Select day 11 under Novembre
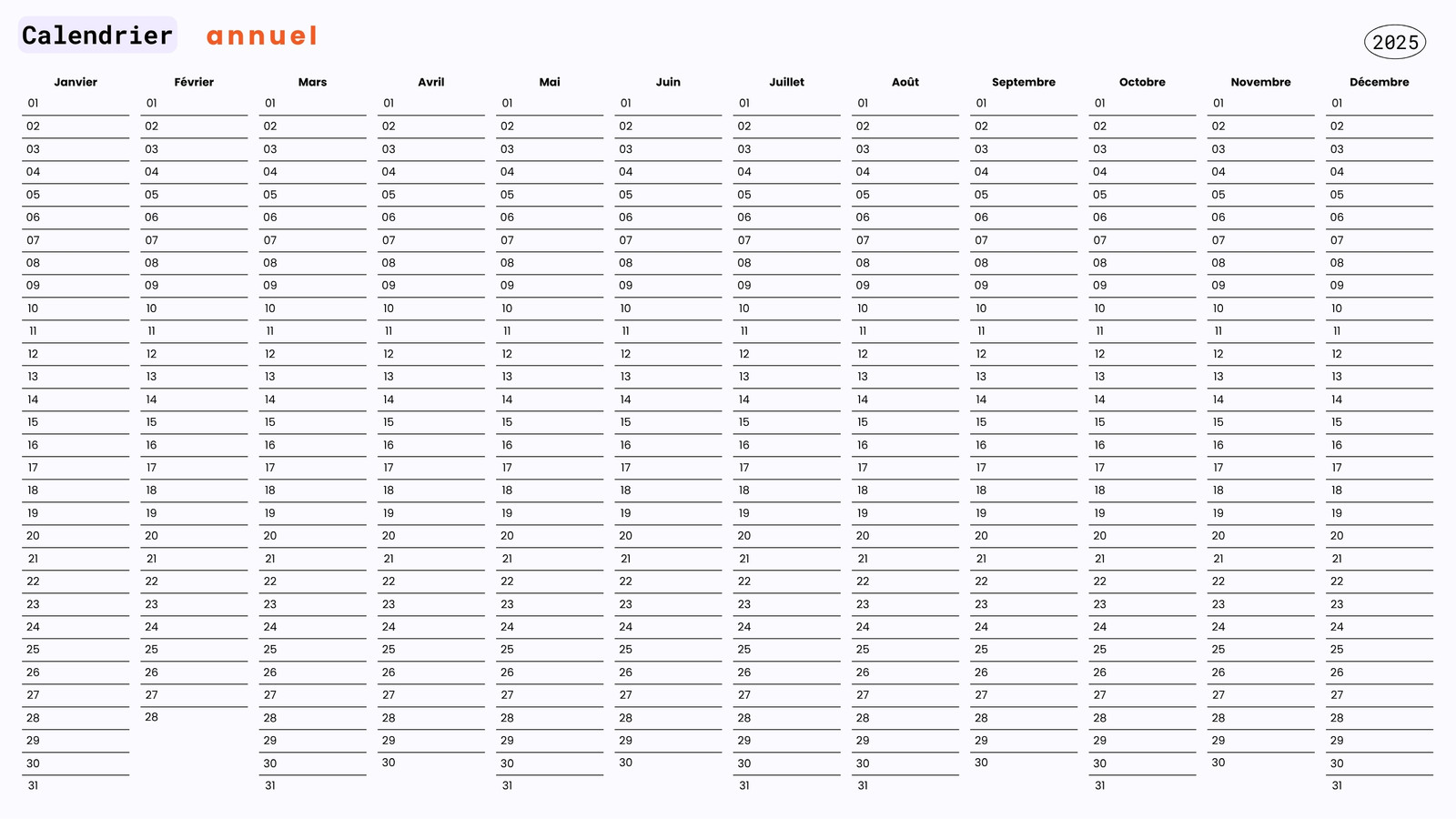1456x819 pixels. (x=1218, y=331)
